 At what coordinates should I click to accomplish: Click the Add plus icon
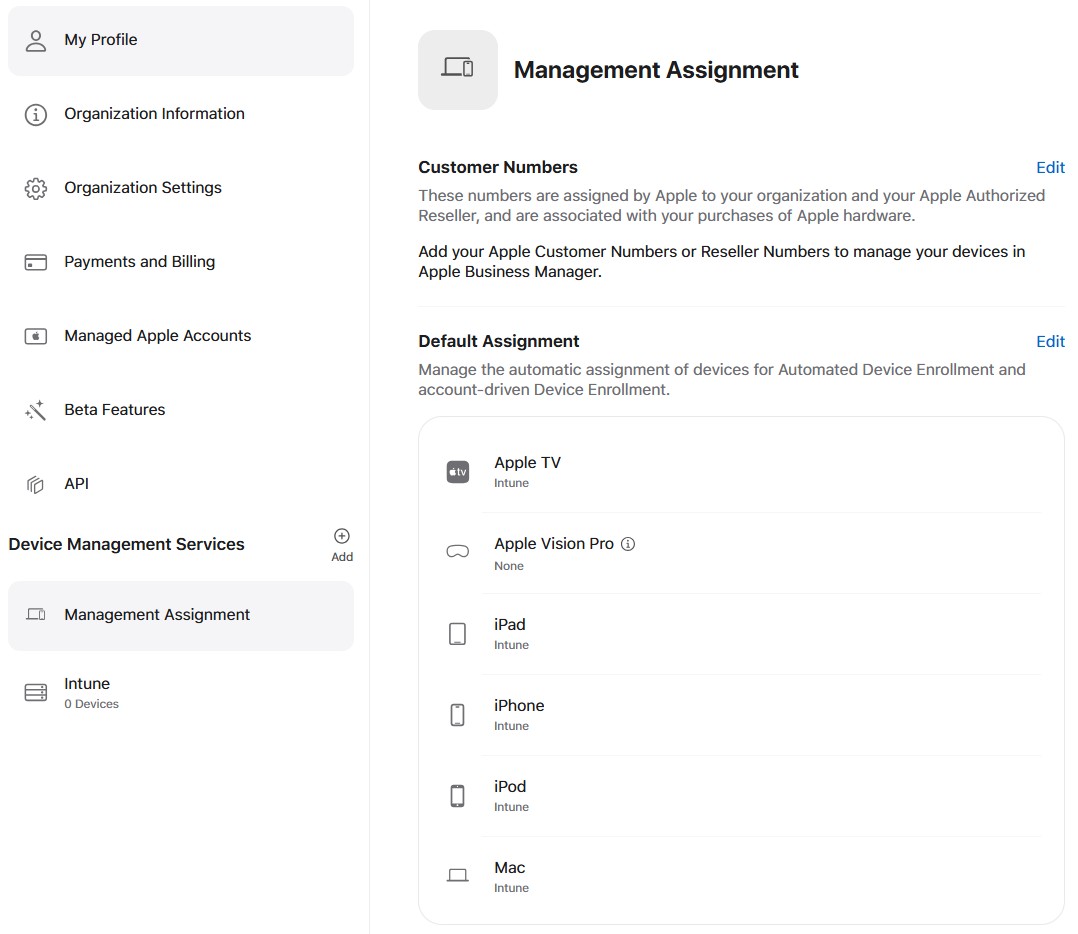(x=342, y=537)
